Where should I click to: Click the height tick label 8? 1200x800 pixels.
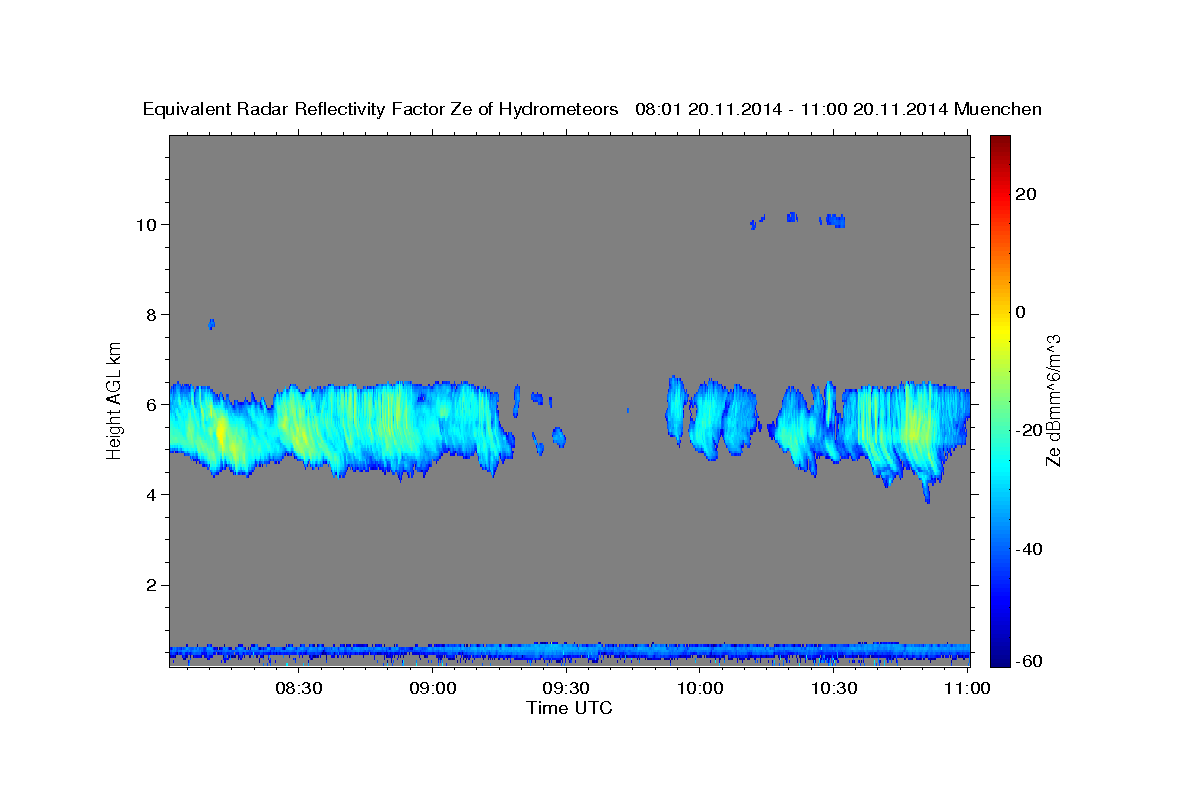click(x=154, y=314)
